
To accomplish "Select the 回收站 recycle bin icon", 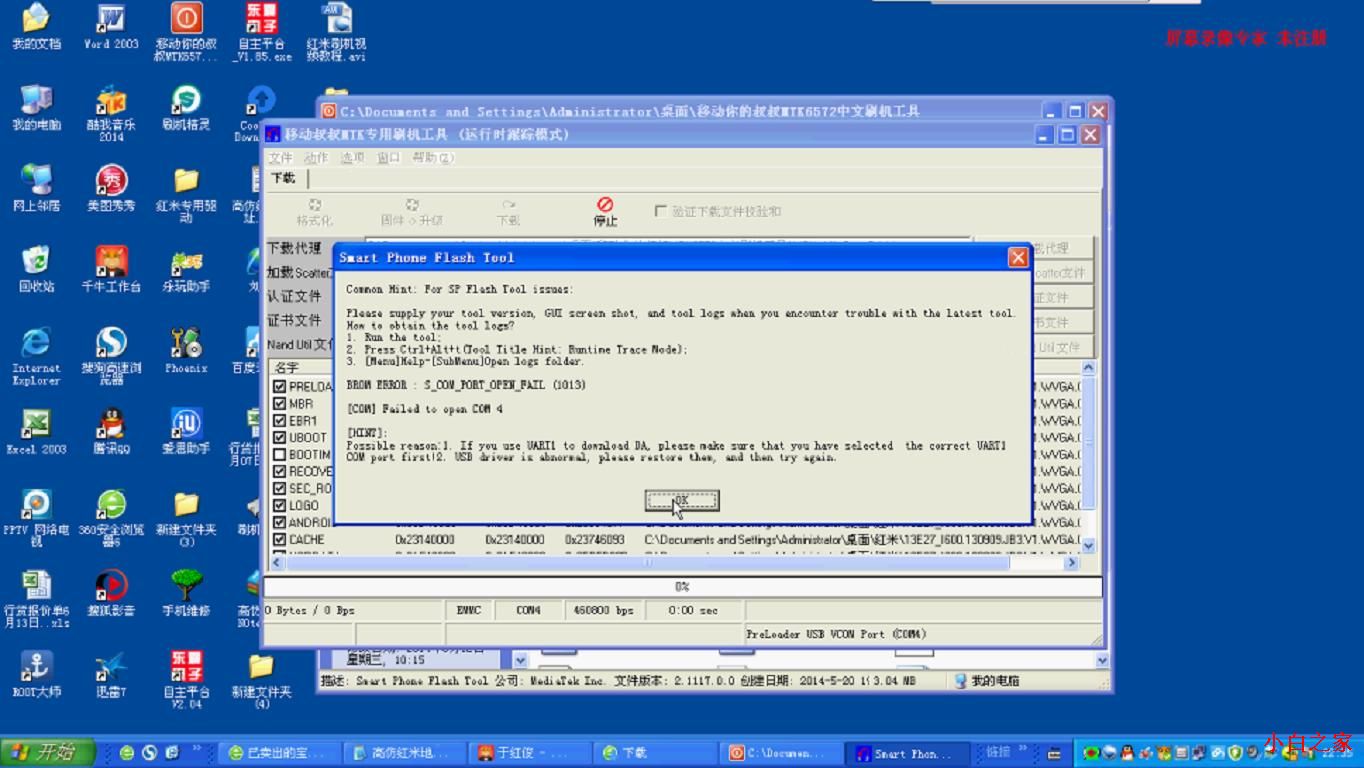I will [36, 269].
